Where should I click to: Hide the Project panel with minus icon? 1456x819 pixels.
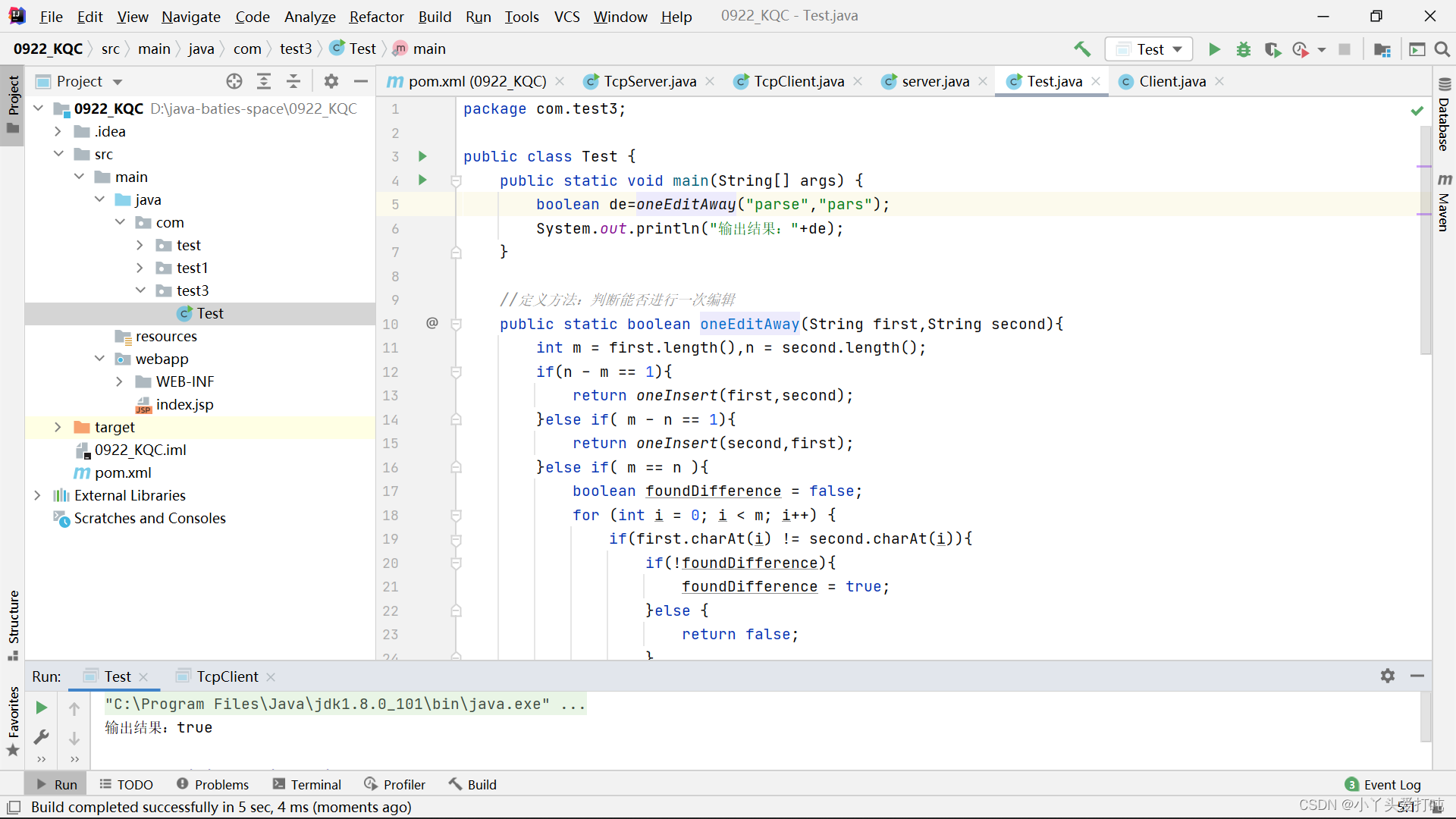(361, 81)
